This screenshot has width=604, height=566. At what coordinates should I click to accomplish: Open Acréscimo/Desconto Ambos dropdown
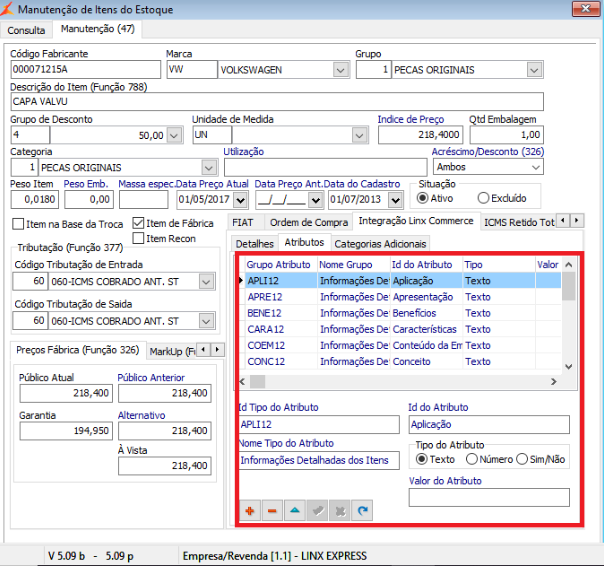535,167
